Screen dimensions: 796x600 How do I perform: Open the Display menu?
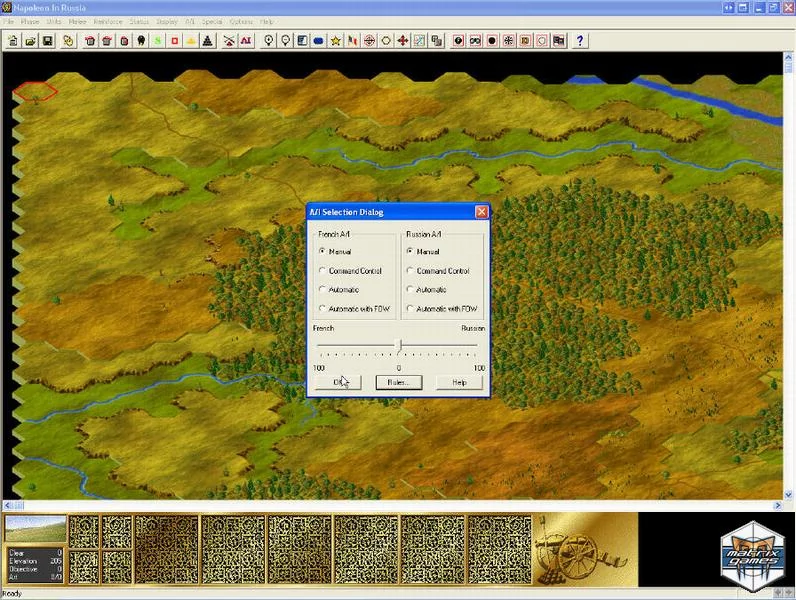pos(167,21)
